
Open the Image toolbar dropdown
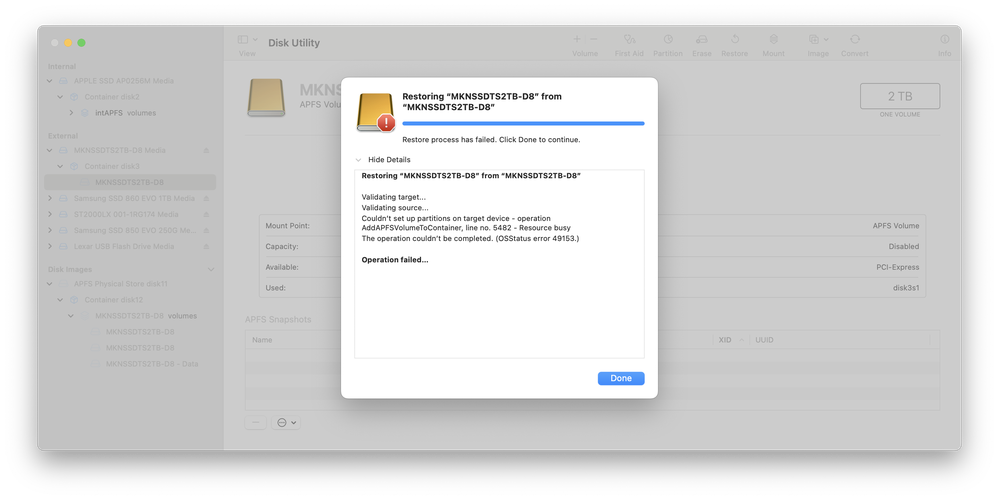818,39
